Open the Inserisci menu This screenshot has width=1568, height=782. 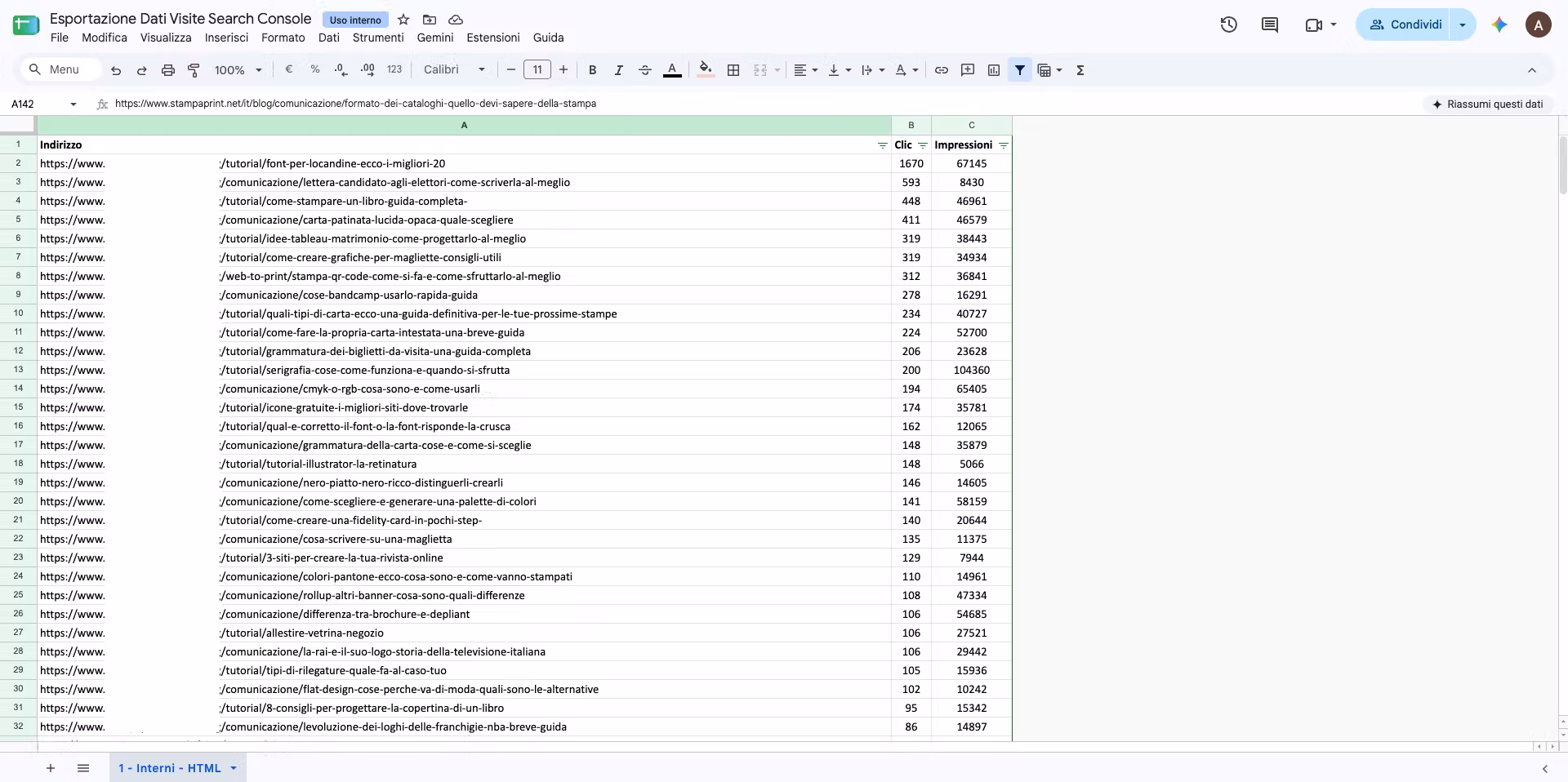tap(226, 38)
